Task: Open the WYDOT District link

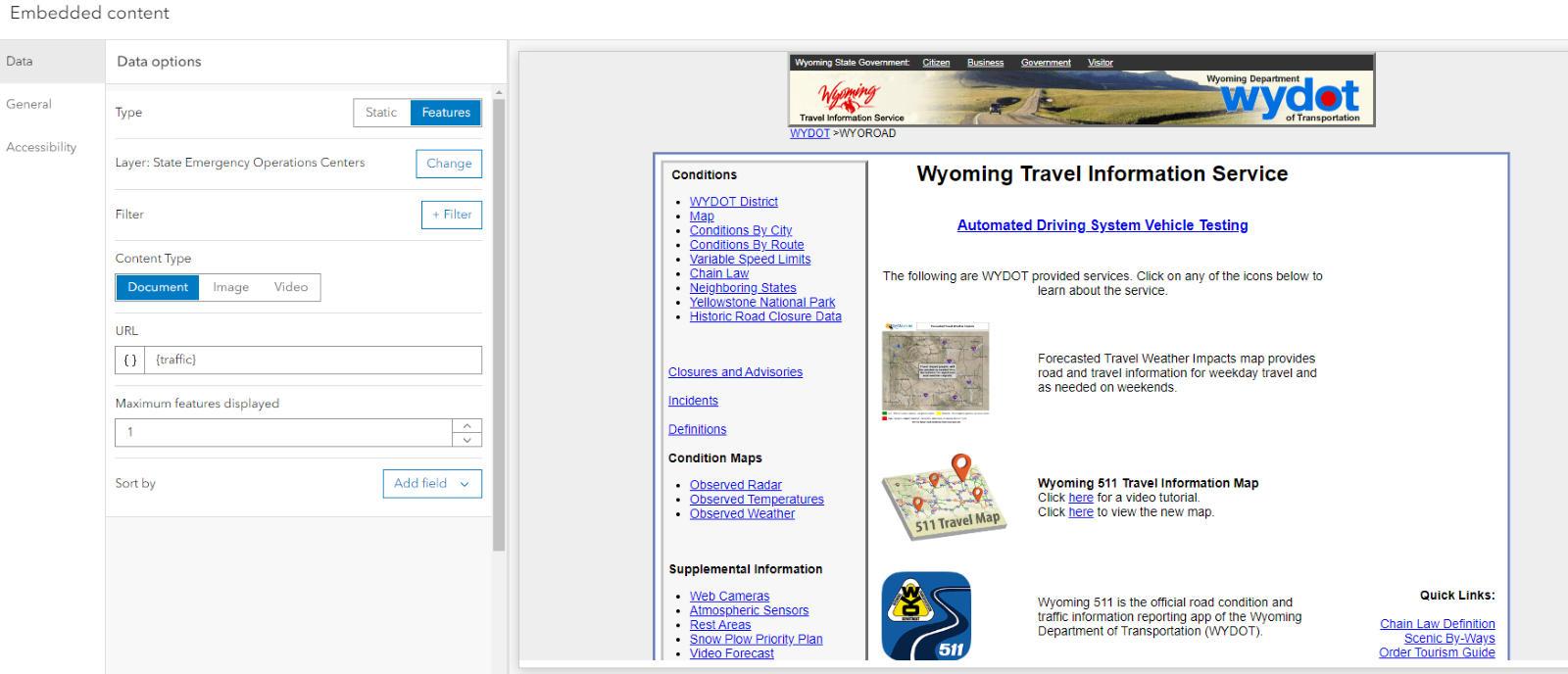Action: [733, 202]
